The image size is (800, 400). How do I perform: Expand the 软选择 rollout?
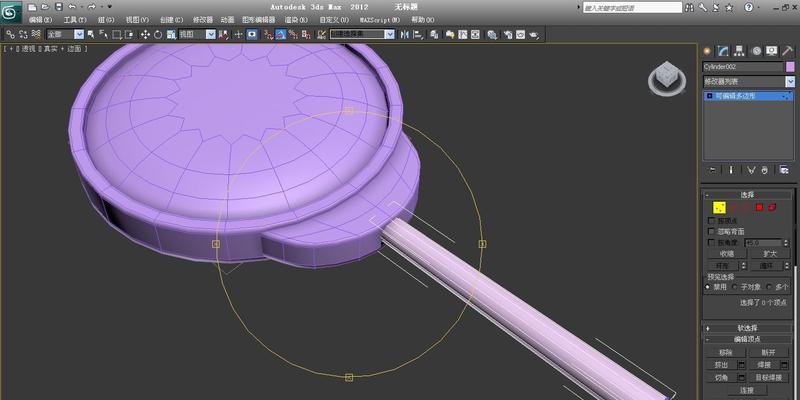coord(747,328)
